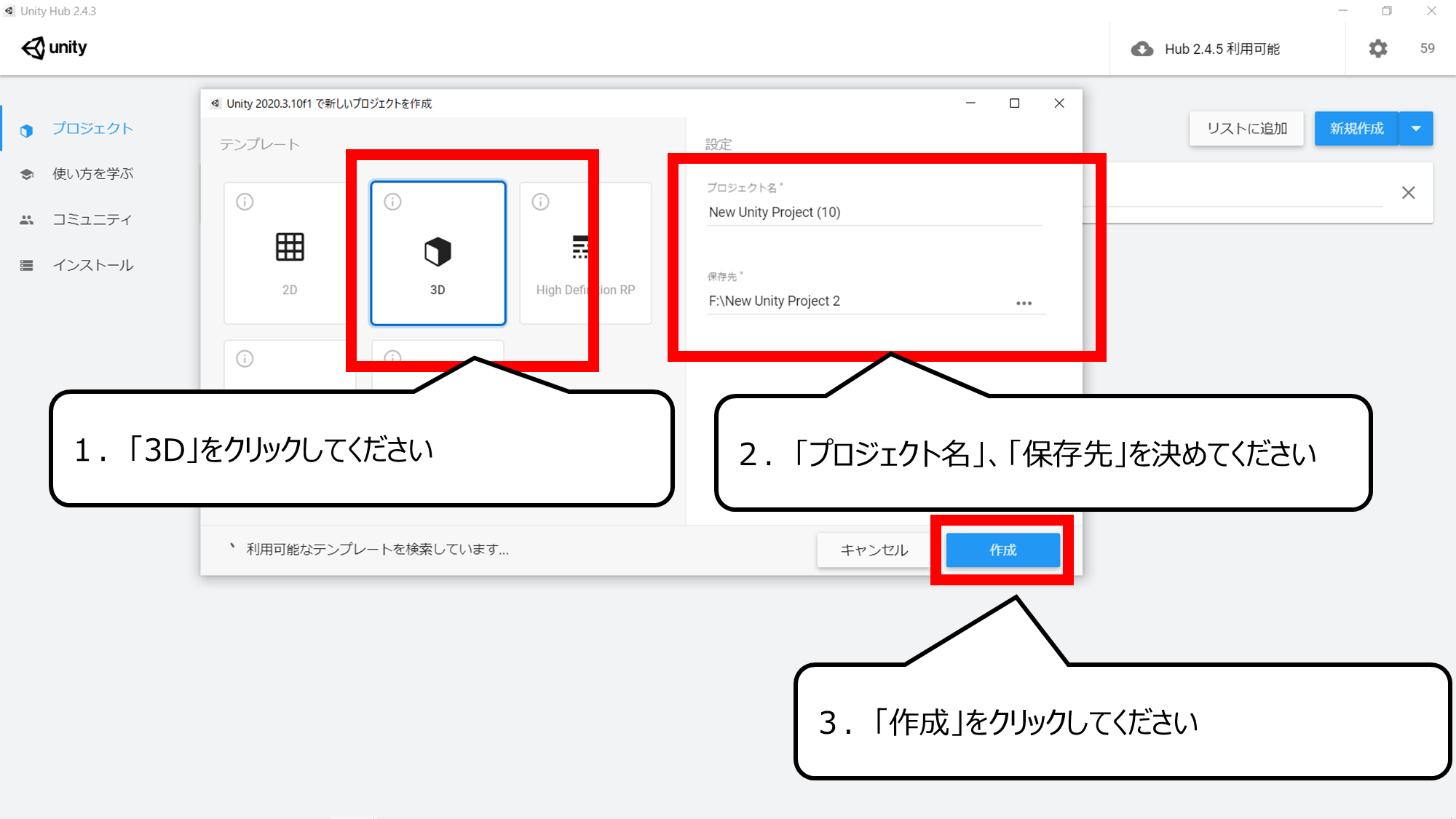Image resolution: width=1456 pixels, height=819 pixels.
Task: Click the 作成 create button
Action: point(1002,550)
